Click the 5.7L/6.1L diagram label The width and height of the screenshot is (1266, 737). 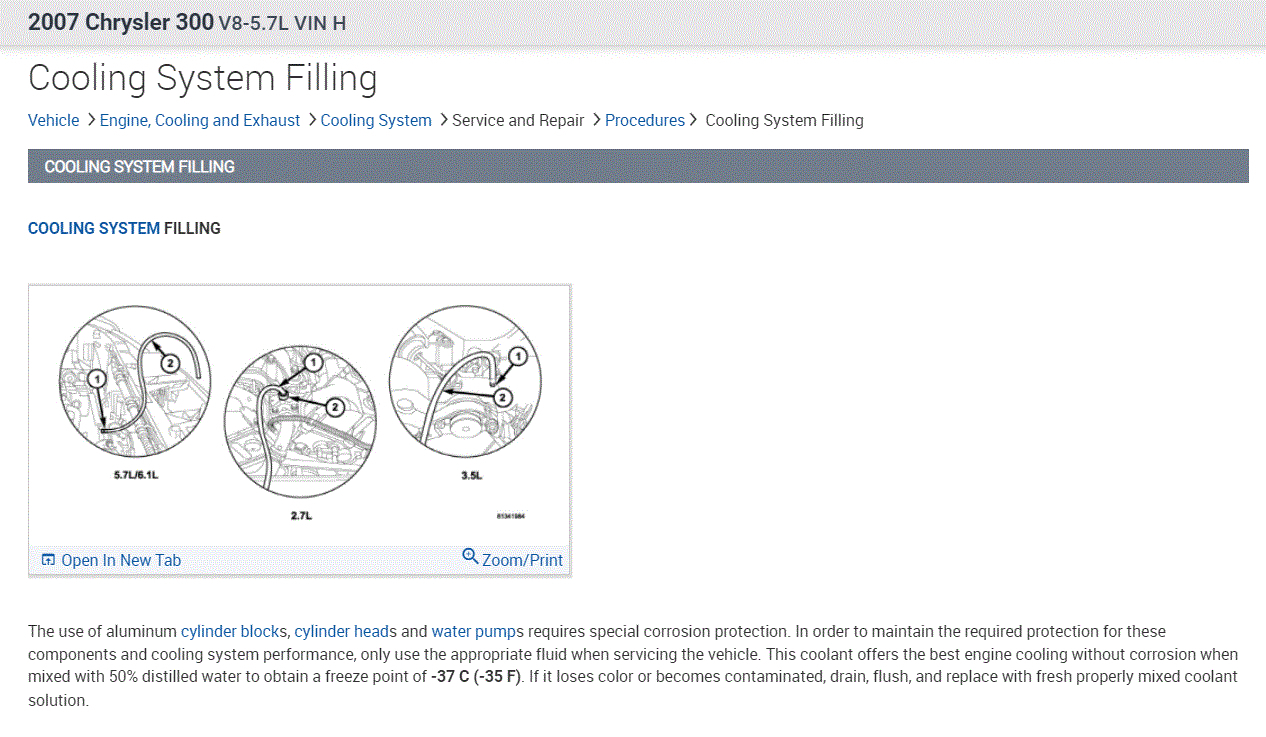[136, 475]
